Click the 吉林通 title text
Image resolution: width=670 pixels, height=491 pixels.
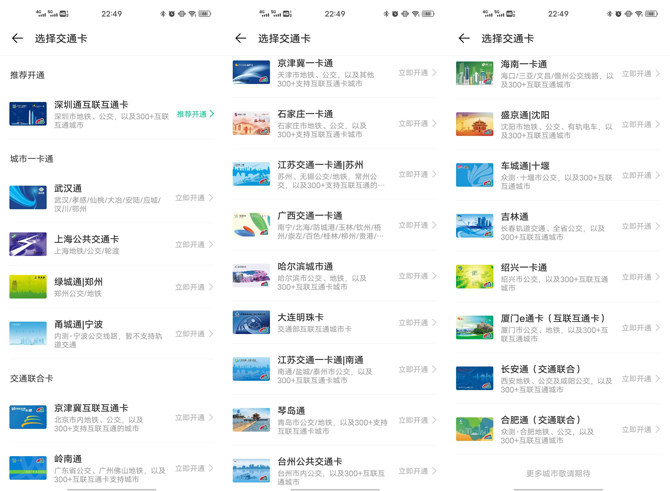coord(515,217)
